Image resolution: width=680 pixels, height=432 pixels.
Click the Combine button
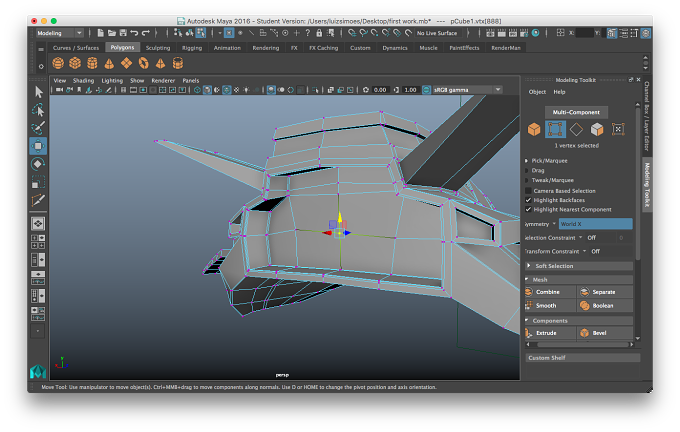(x=550, y=292)
